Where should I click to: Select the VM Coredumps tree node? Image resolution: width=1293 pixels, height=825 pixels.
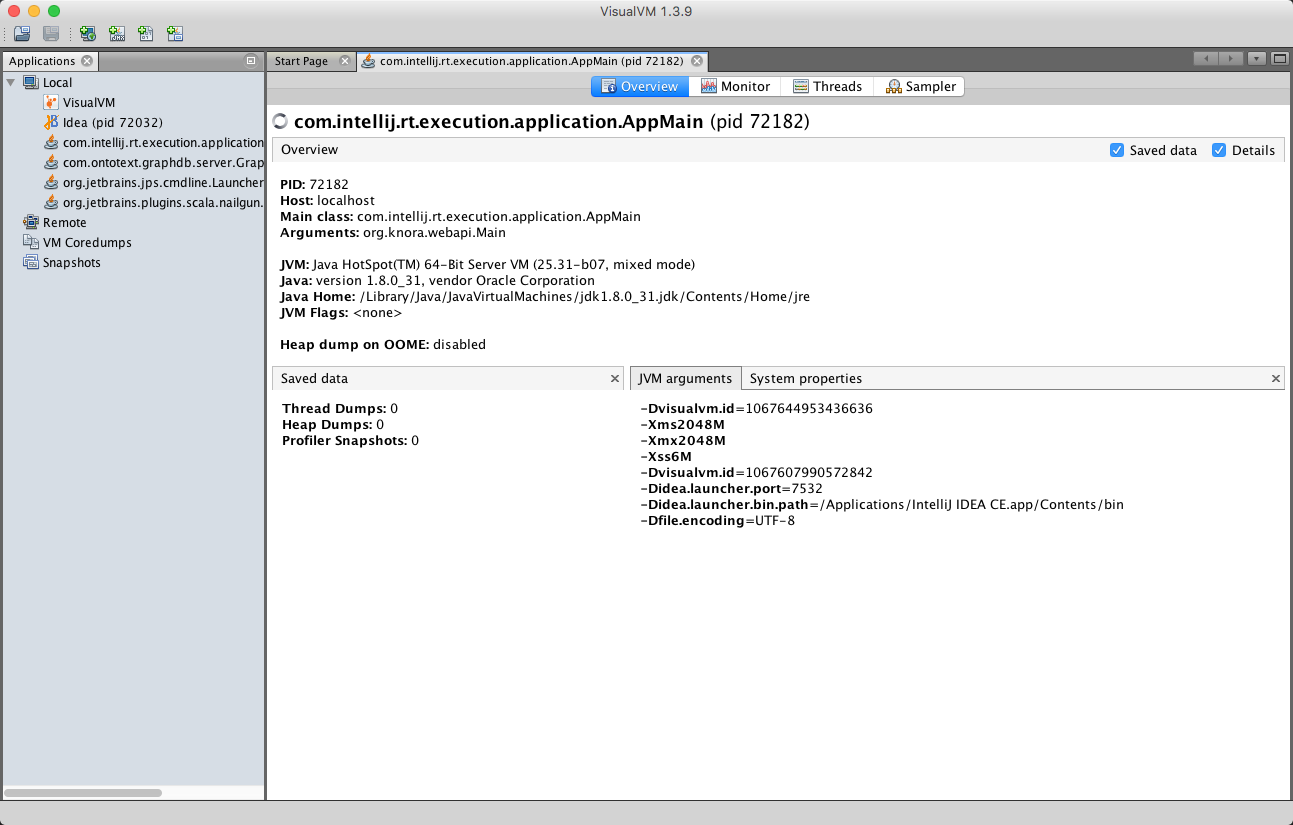[87, 242]
